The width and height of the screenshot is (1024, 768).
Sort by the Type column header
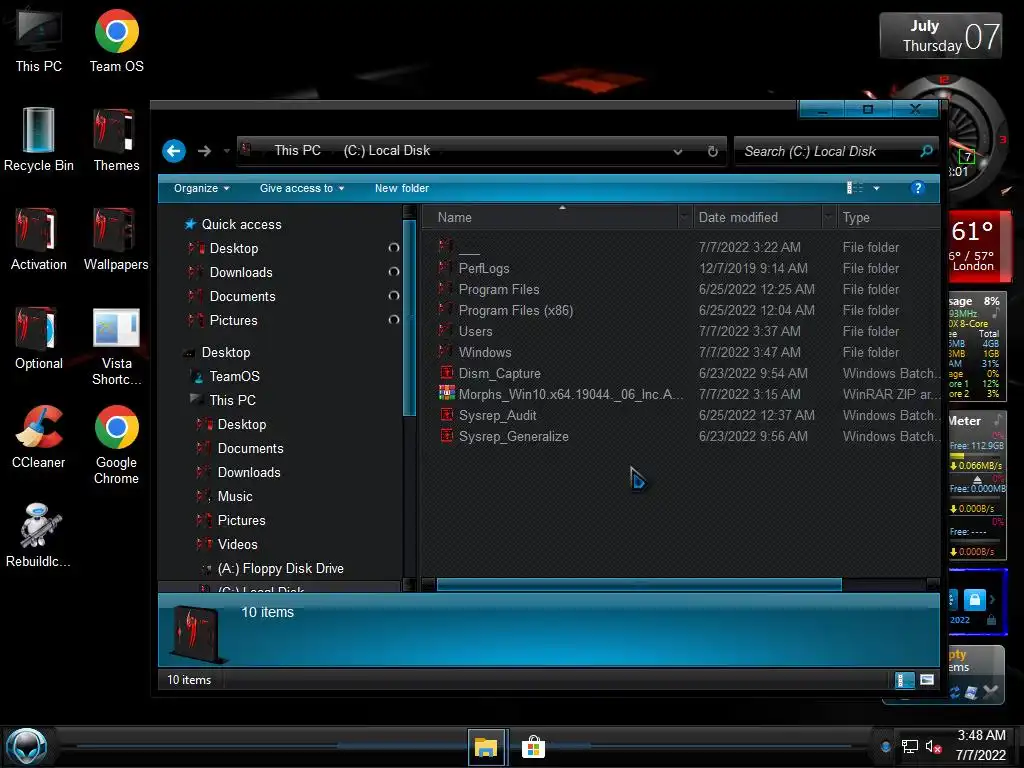coord(889,217)
